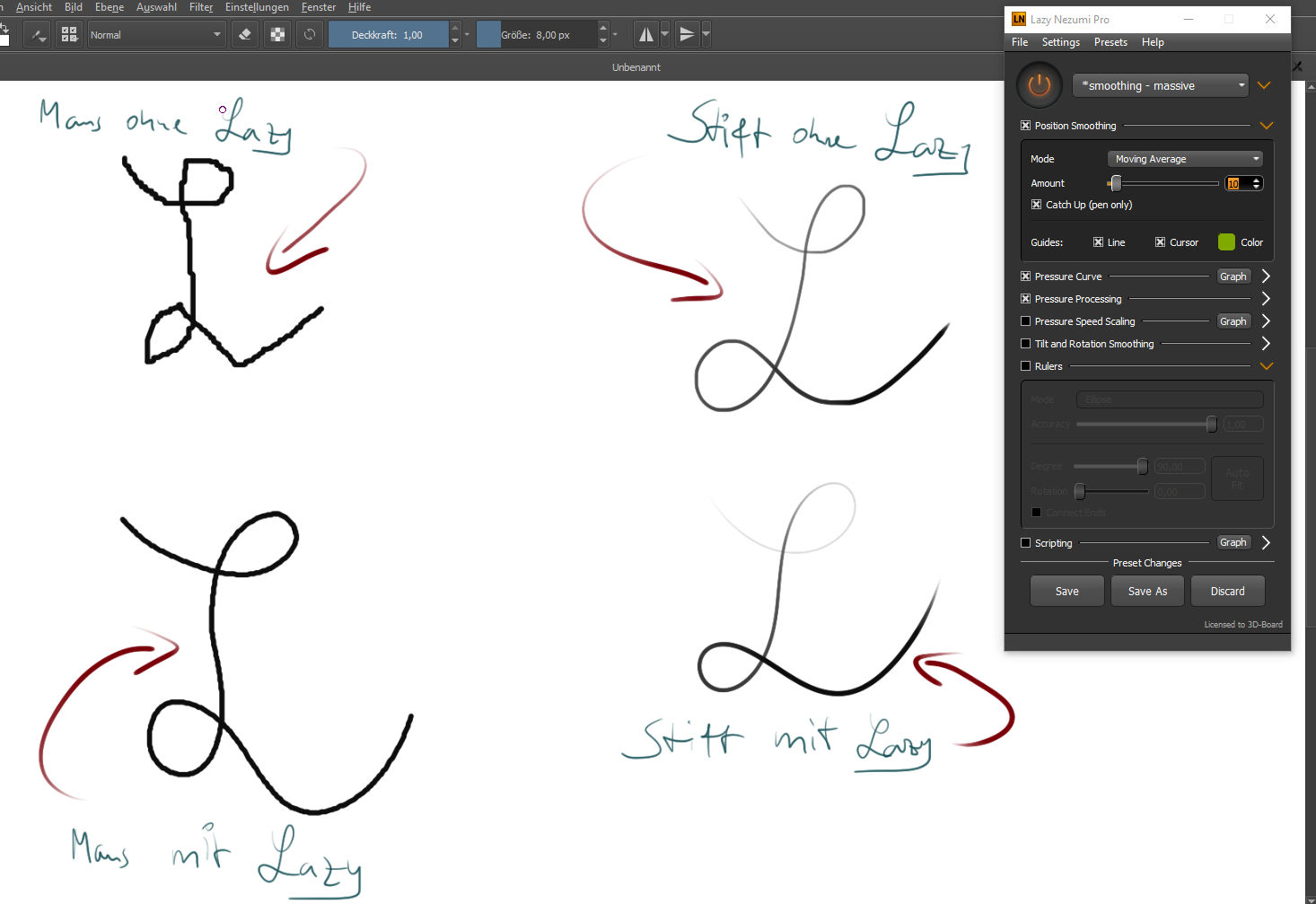Click the green guide Color swatch
This screenshot has height=904, width=1316.
tap(1226, 242)
